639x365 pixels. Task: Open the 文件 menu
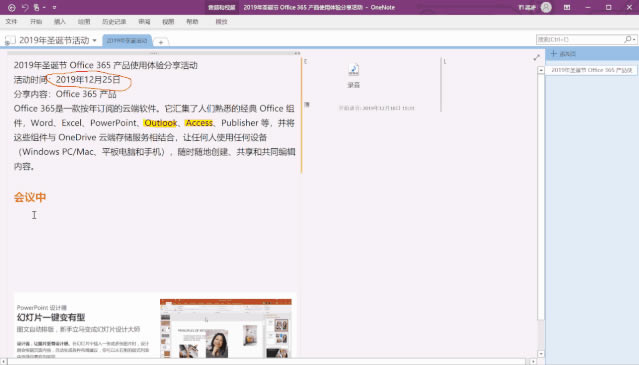tap(11, 22)
